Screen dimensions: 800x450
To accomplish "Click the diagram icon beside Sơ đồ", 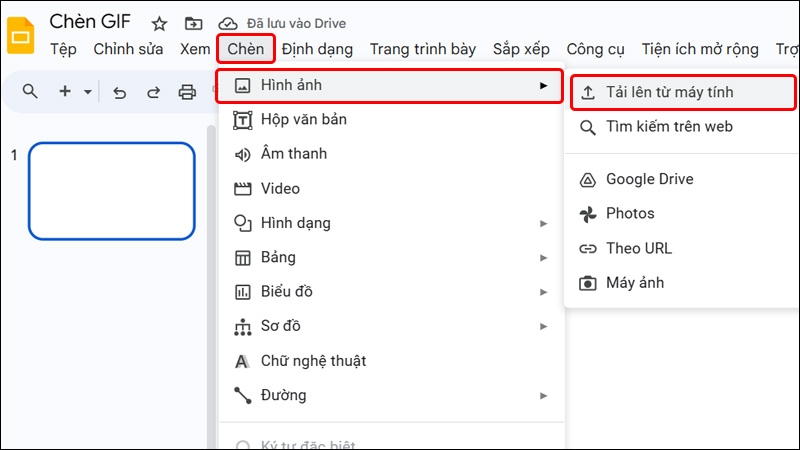I will click(x=242, y=327).
